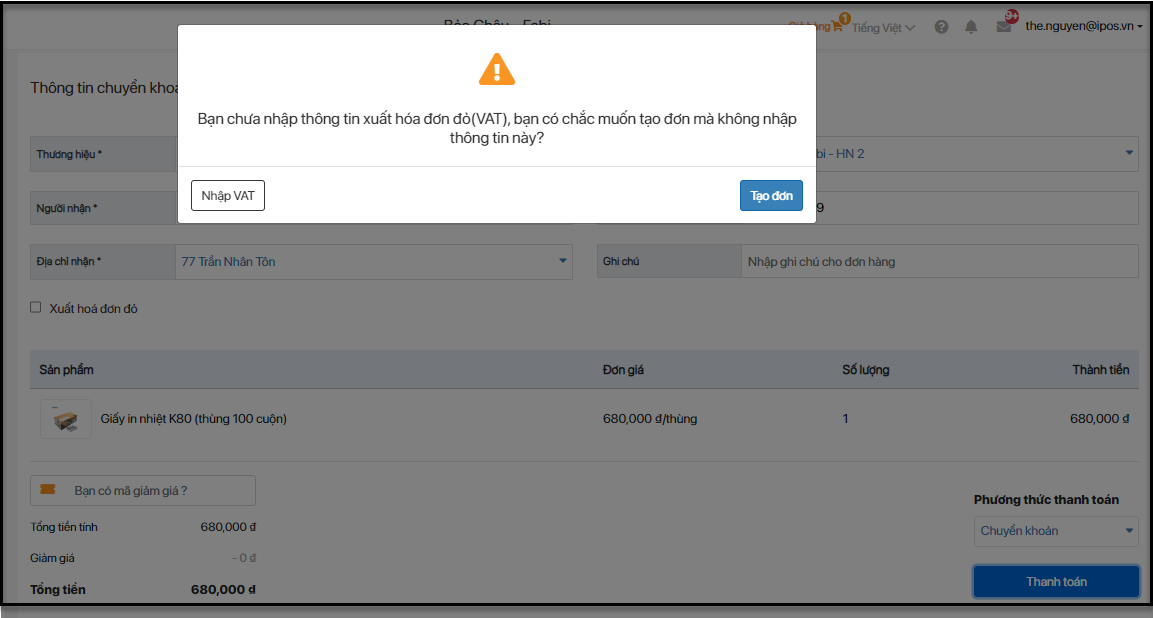Open the Chuyển khoản payment method dropdown
This screenshot has width=1153, height=618.
[1056, 531]
